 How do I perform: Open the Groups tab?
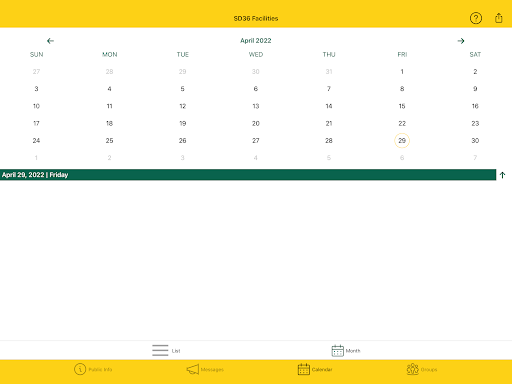(x=422, y=369)
